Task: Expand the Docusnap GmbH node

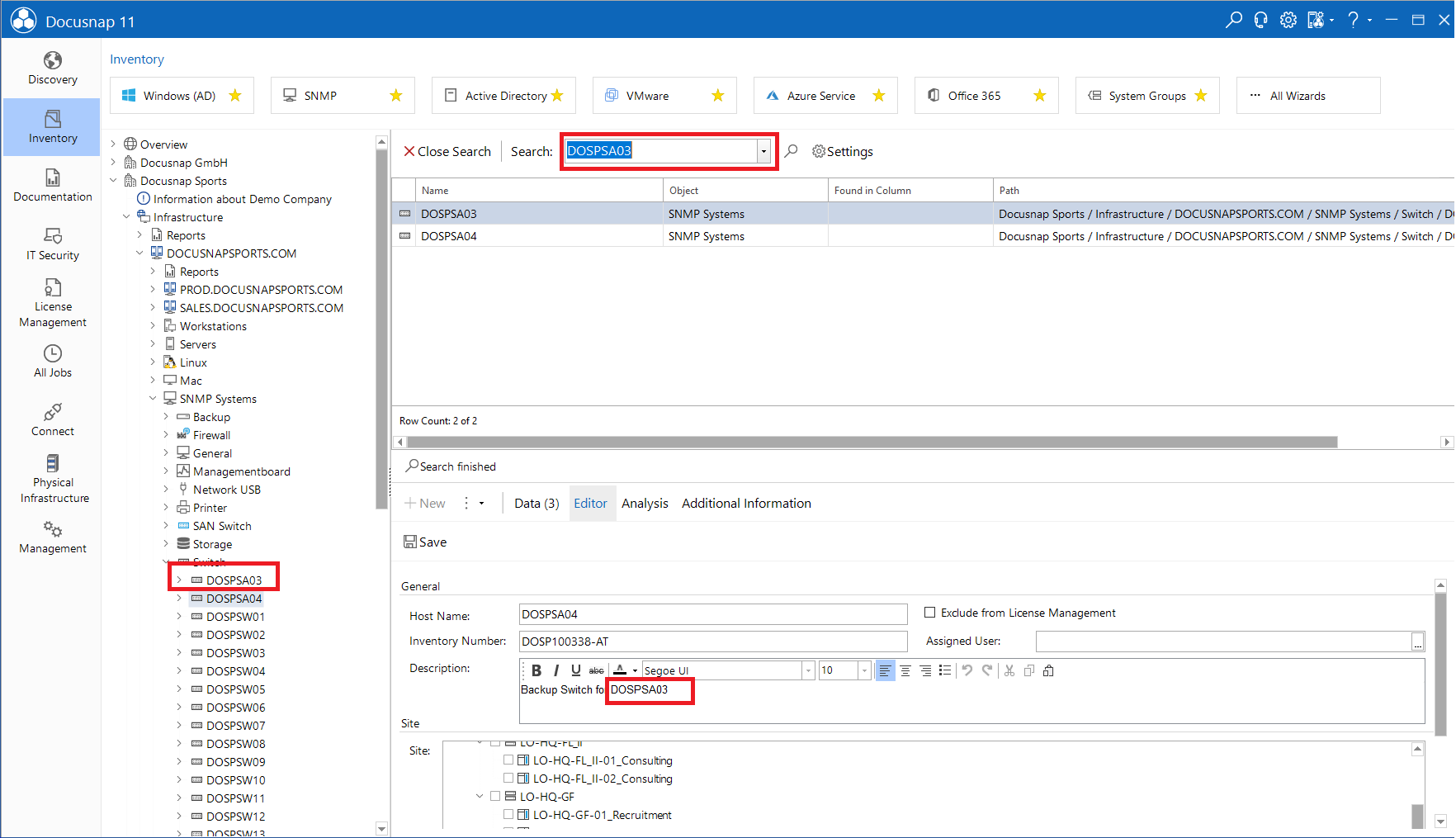Action: click(x=114, y=162)
